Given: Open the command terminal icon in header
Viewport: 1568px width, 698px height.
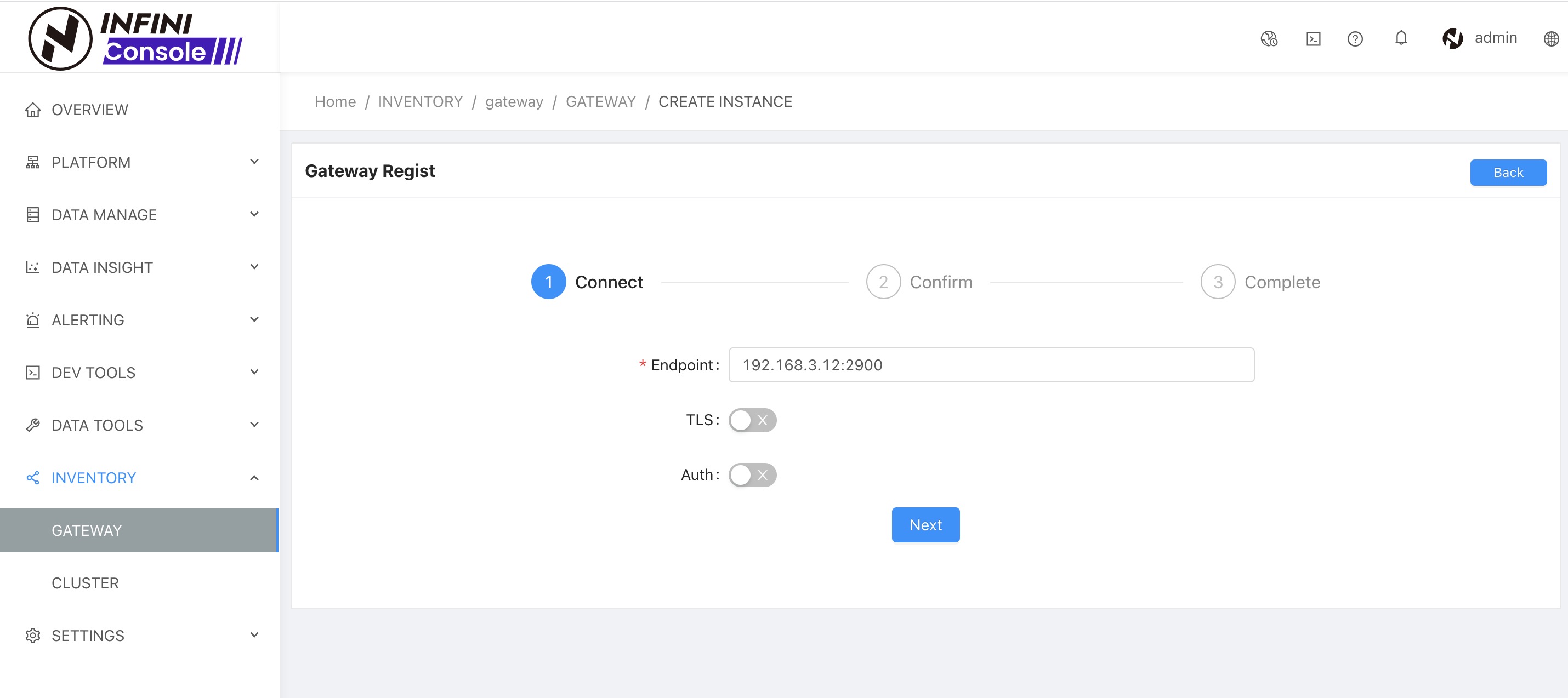Looking at the screenshot, I should (x=1313, y=39).
